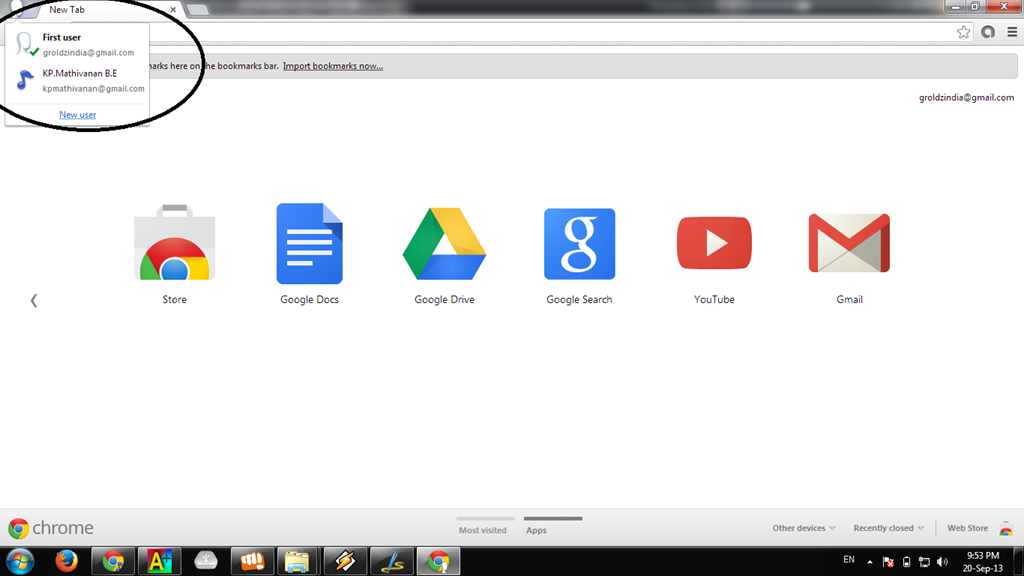Click the user avatar button at top-left
The image size is (1024, 576).
tap(18, 8)
